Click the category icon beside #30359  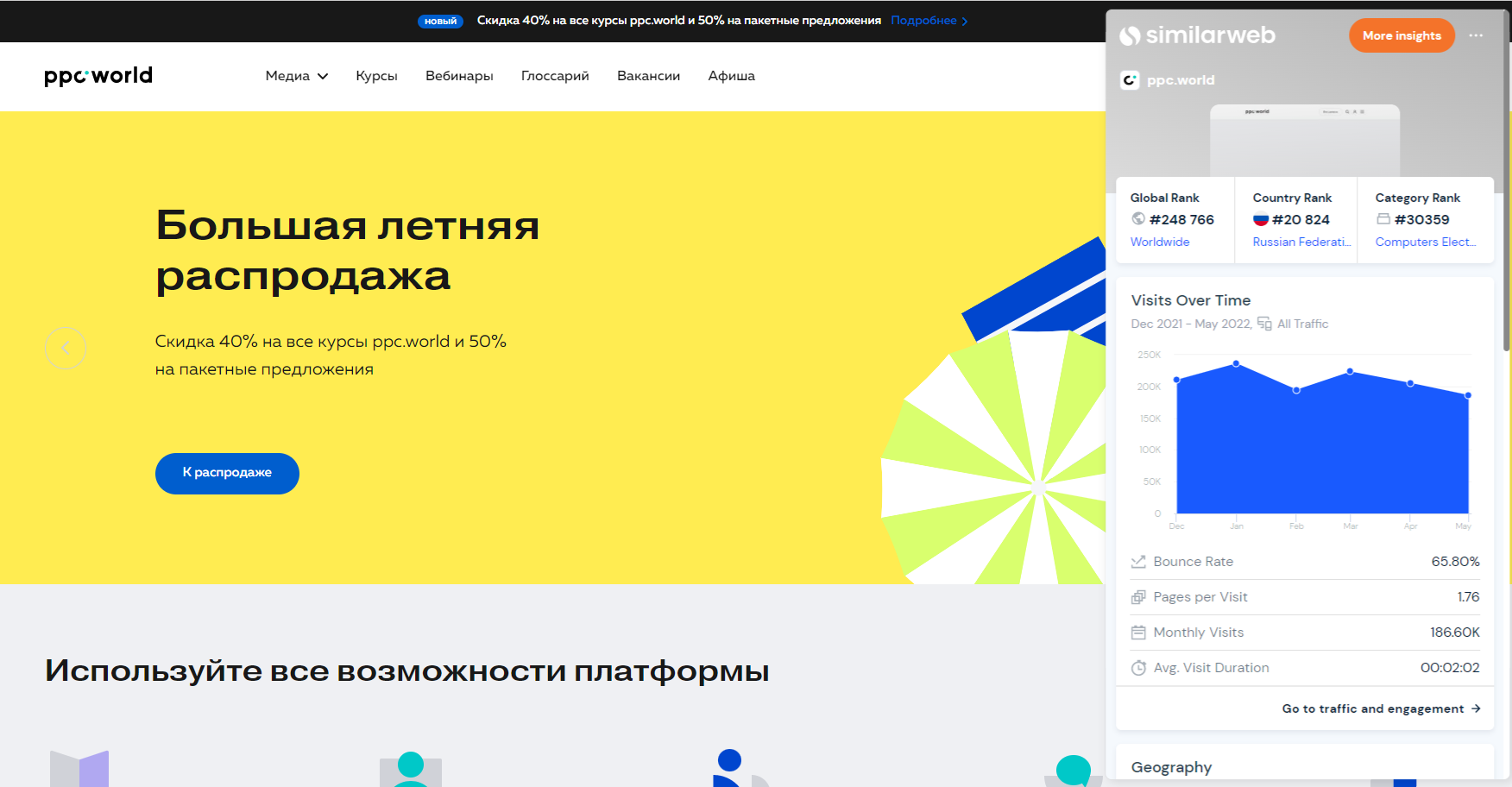[1383, 219]
